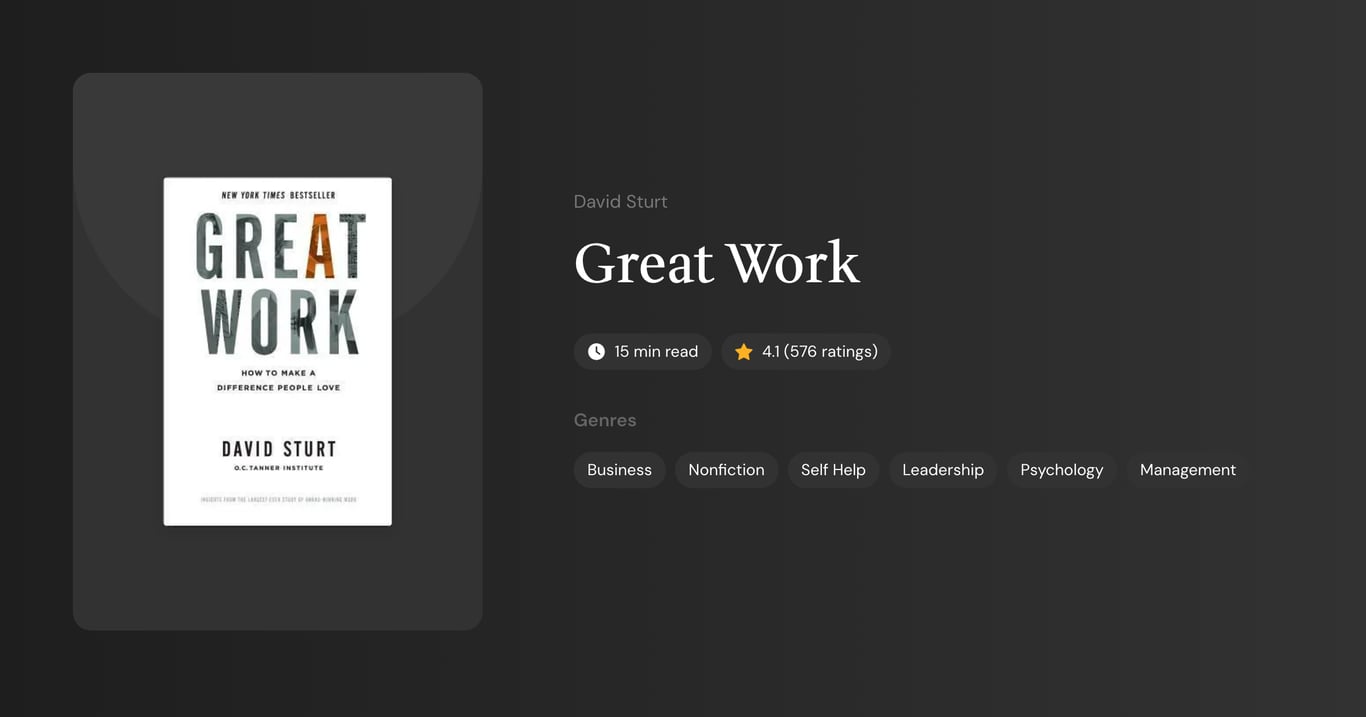The image size is (1366, 717).
Task: Select the Psychology genre tag
Action: (1061, 469)
